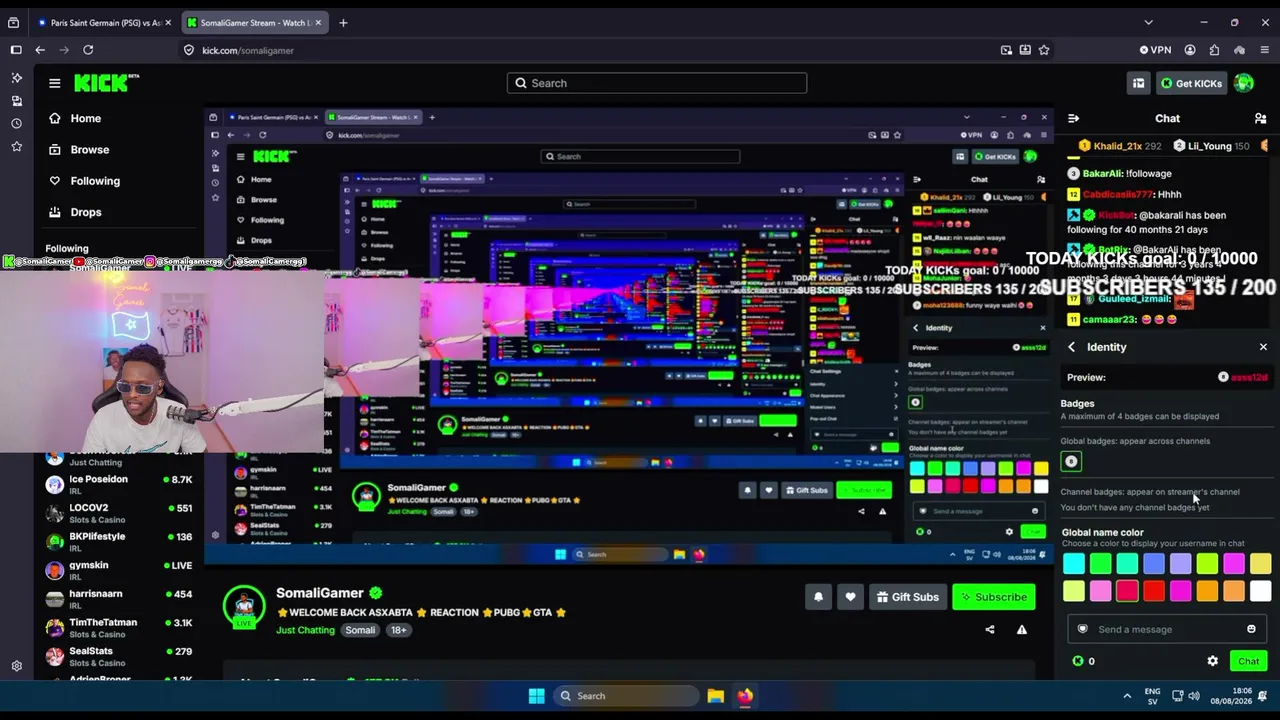Open the Just Chatting category link

[305, 630]
